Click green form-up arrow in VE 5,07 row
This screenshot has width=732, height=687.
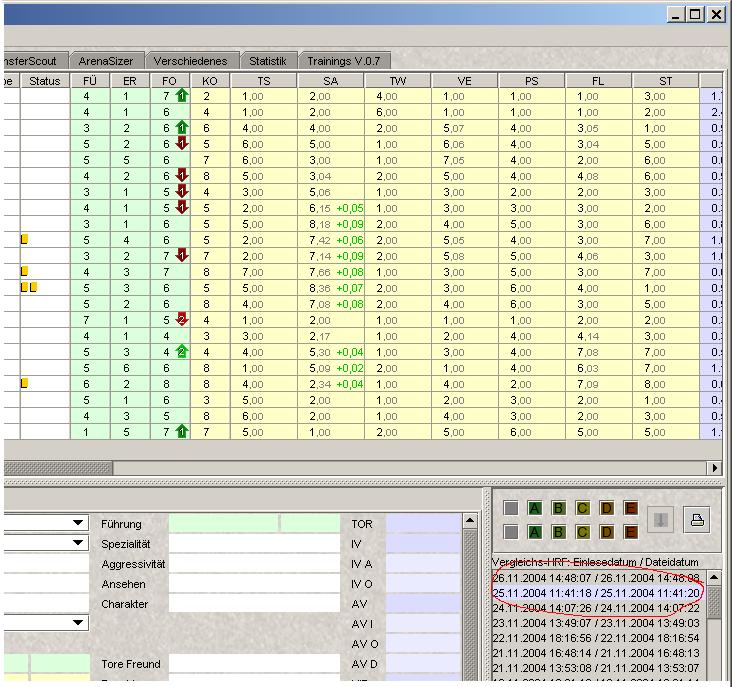[x=182, y=128]
